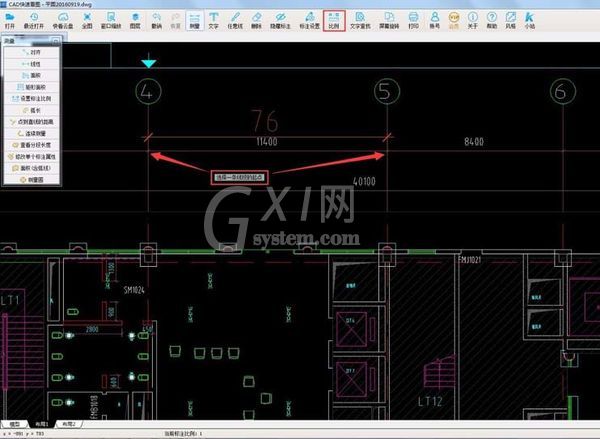Screen dimensions: 600x439
Task: Click the LT12 stair label
Action: click(x=430, y=401)
